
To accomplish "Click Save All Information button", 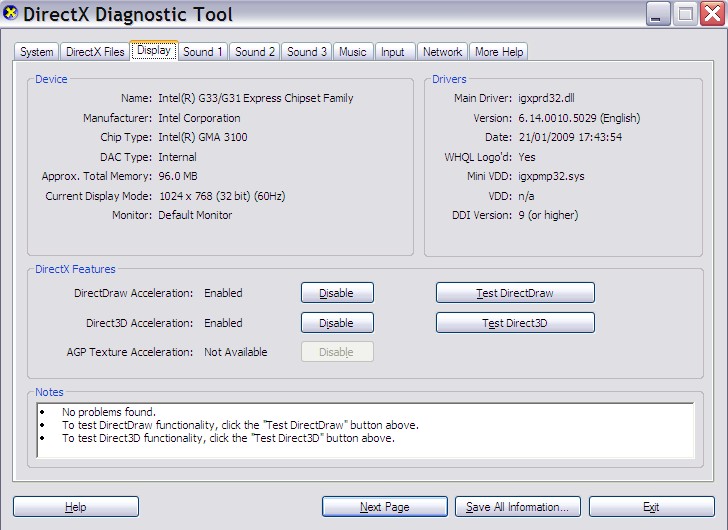I will coord(518,506).
